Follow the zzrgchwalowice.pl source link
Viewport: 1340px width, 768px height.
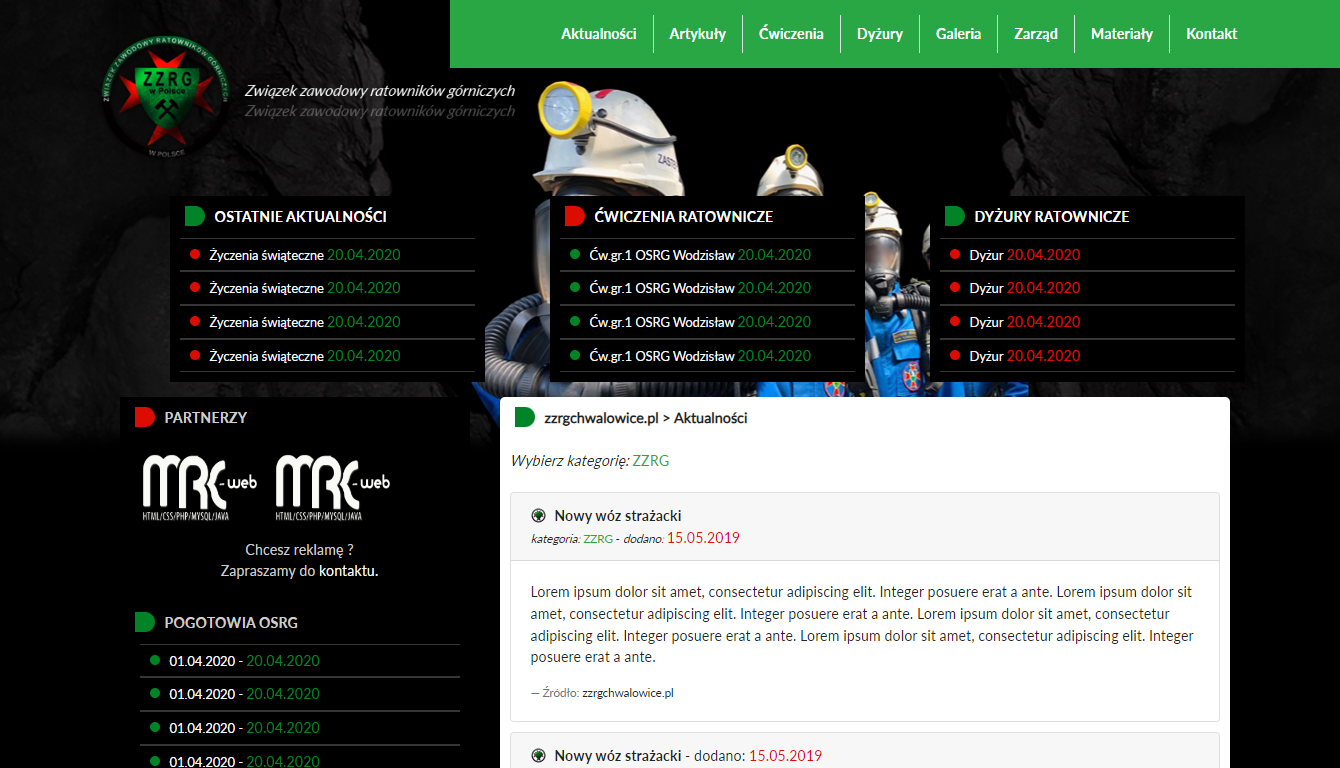click(x=628, y=692)
